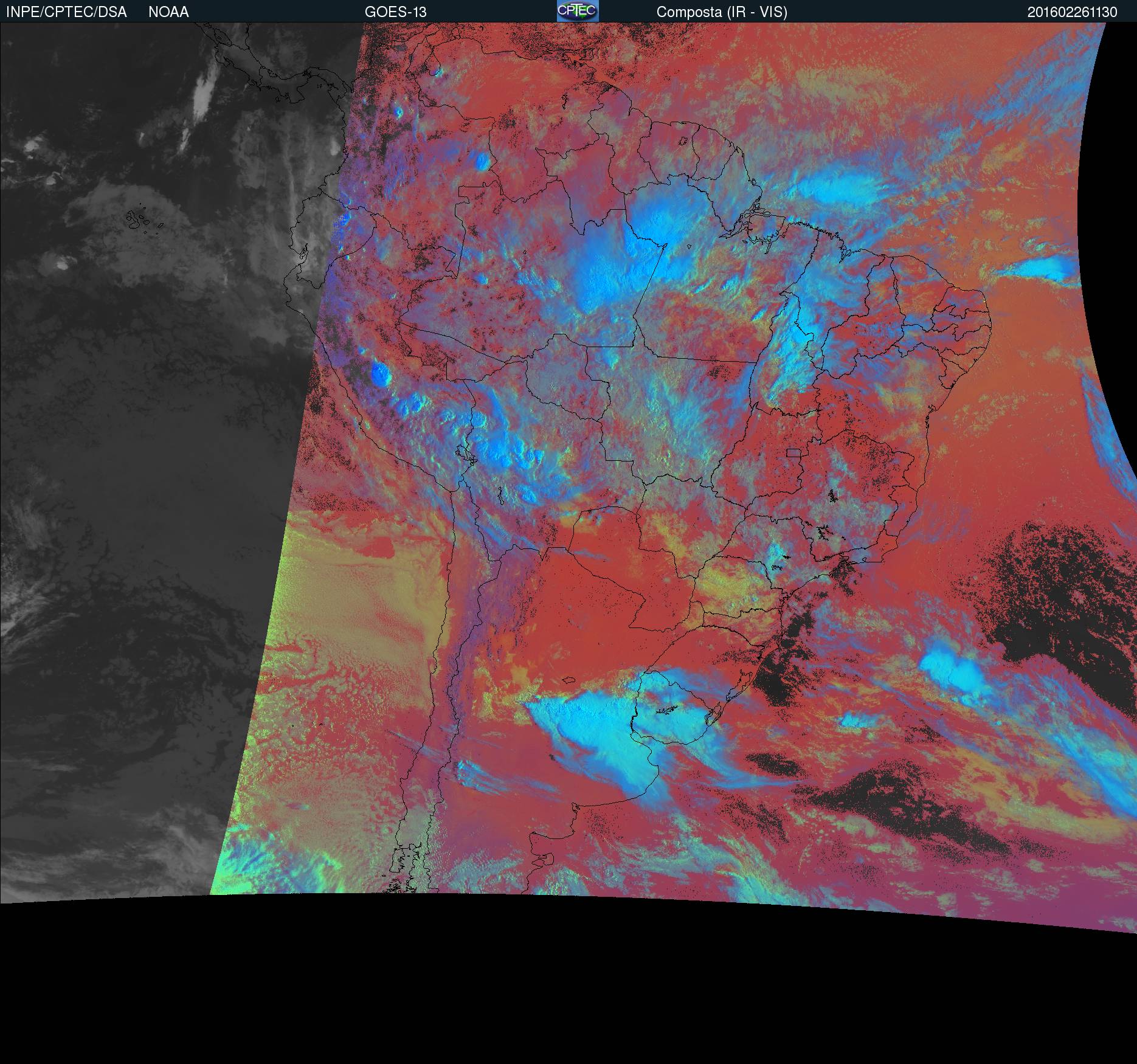Click the Composta (IR - VIS) title

pyautogui.click(x=722, y=12)
